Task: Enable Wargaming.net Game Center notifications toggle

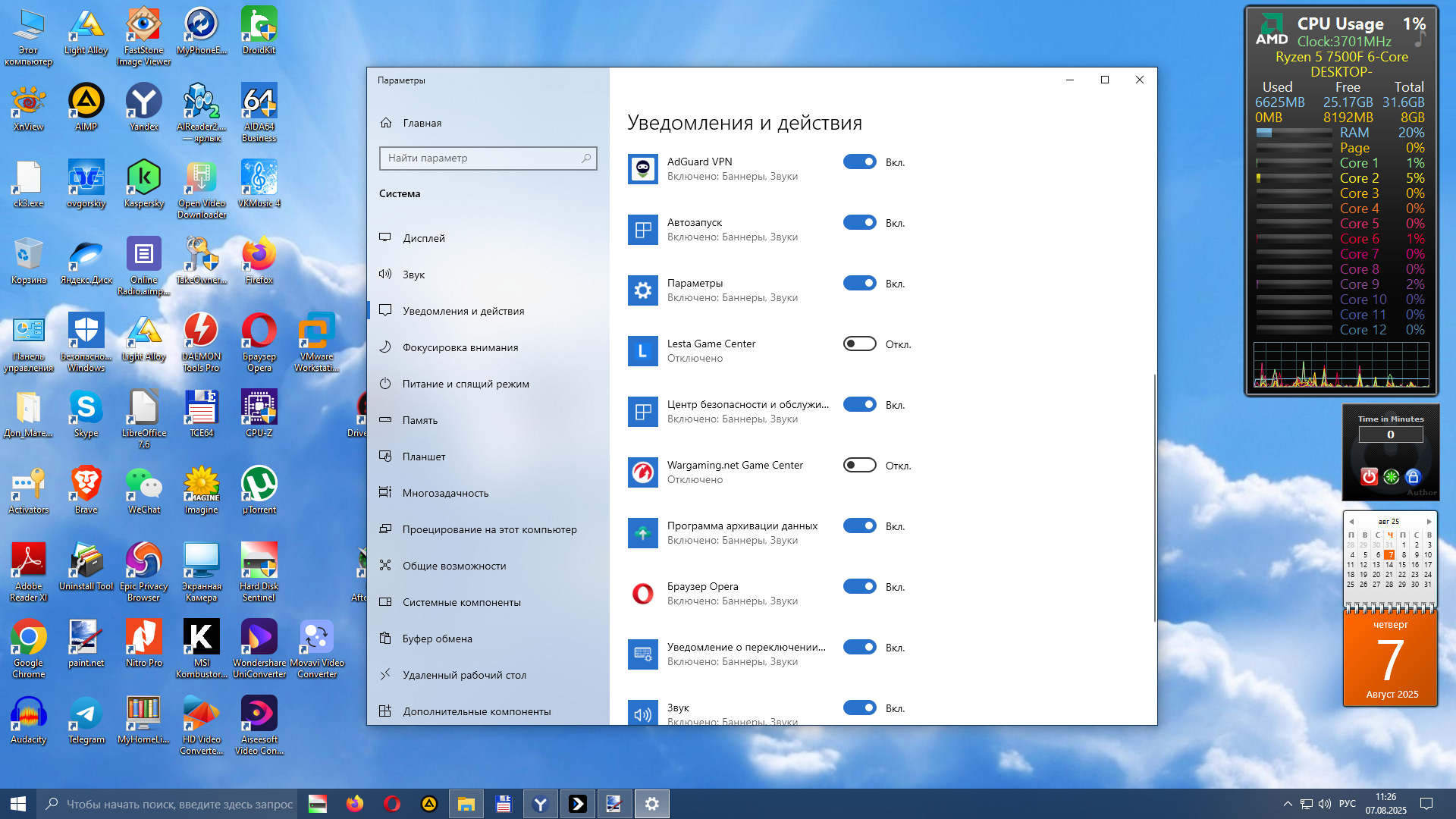Action: (x=860, y=465)
